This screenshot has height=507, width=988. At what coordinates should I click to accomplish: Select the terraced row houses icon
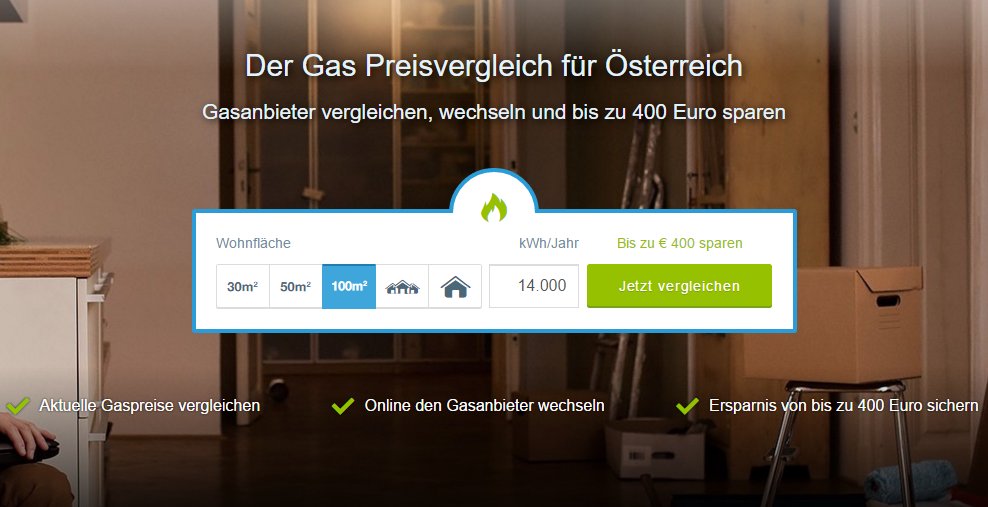tap(402, 287)
